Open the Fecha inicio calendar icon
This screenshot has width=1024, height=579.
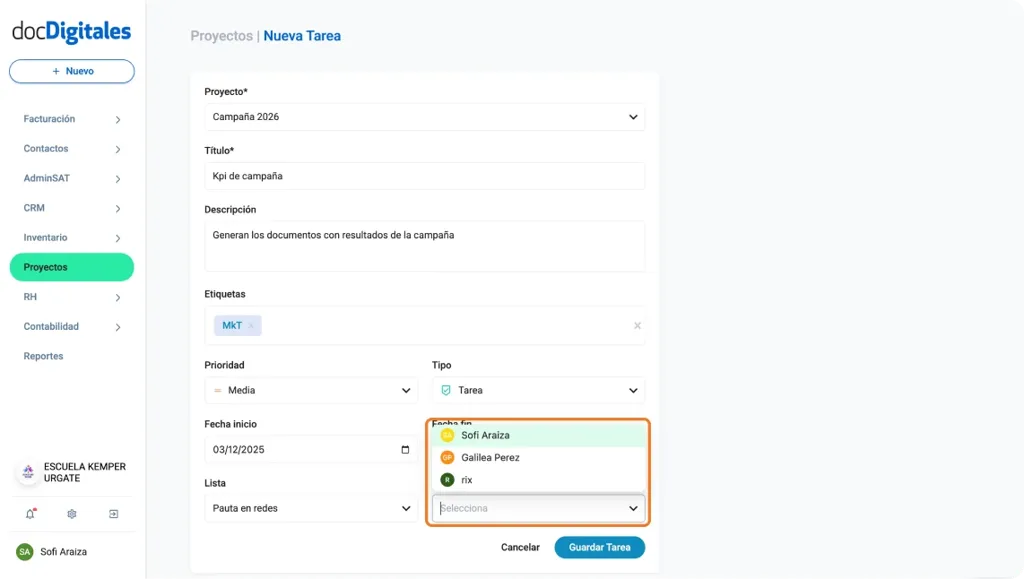tap(404, 450)
